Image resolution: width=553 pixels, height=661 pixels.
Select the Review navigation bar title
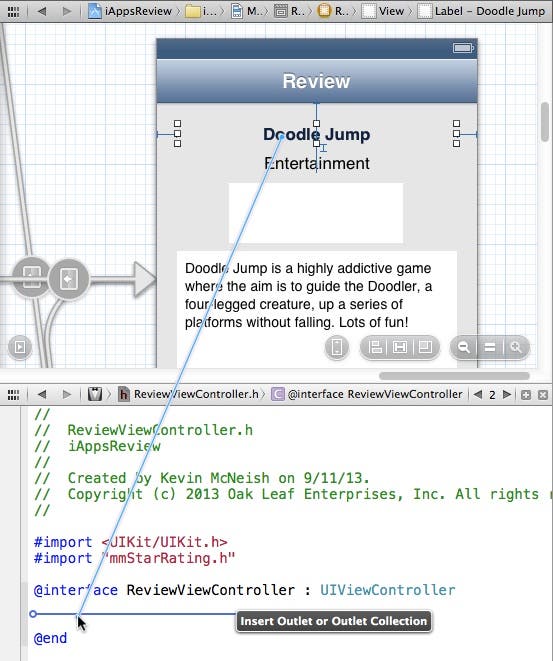click(x=316, y=81)
